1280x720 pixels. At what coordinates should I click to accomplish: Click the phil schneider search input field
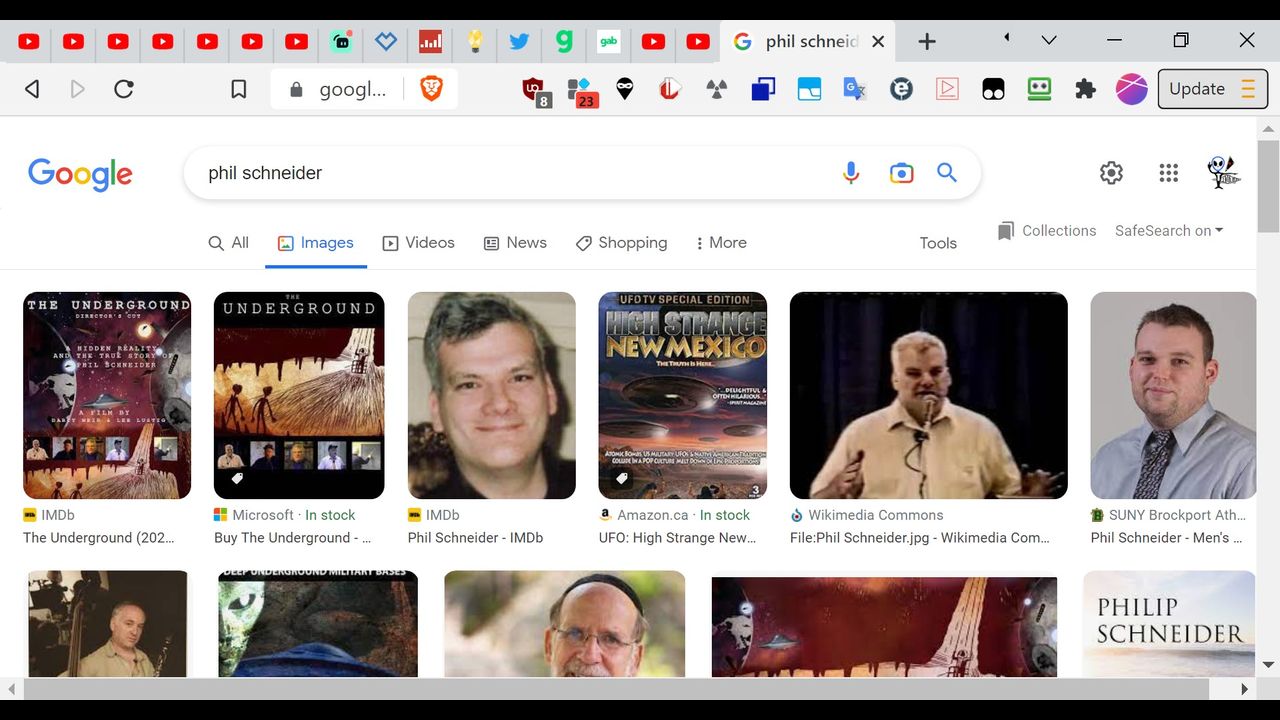click(x=500, y=173)
